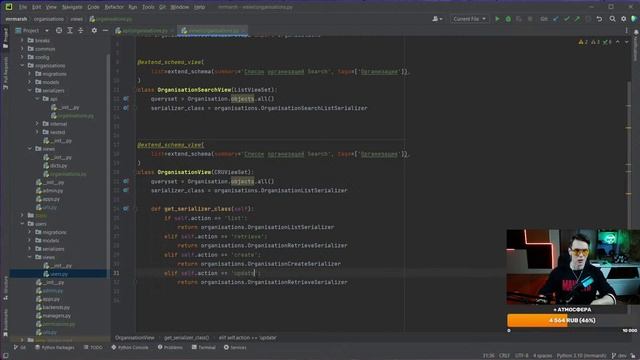Open the Problems tool window
This screenshot has width=640, height=360.
[x=170, y=347]
